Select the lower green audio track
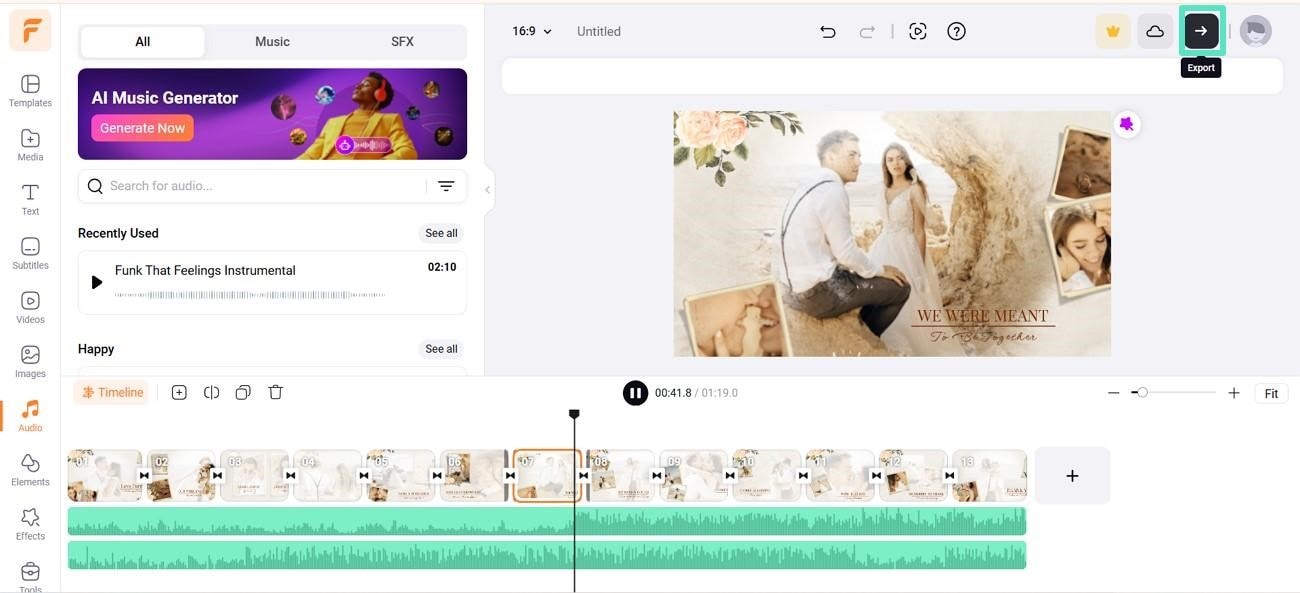The height and width of the screenshot is (593, 1300). pyautogui.click(x=547, y=555)
